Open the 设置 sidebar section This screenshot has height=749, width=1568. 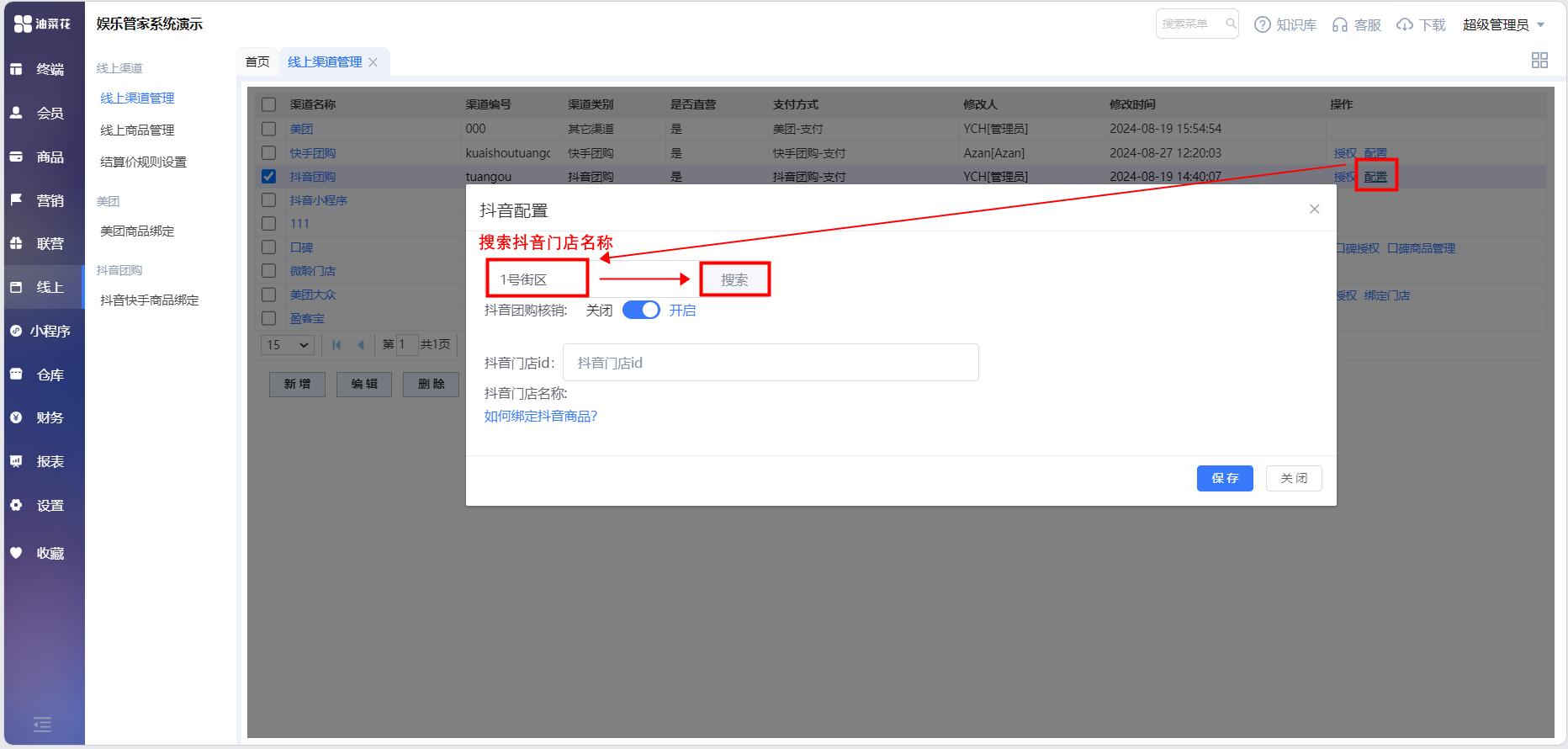pyautogui.click(x=42, y=505)
